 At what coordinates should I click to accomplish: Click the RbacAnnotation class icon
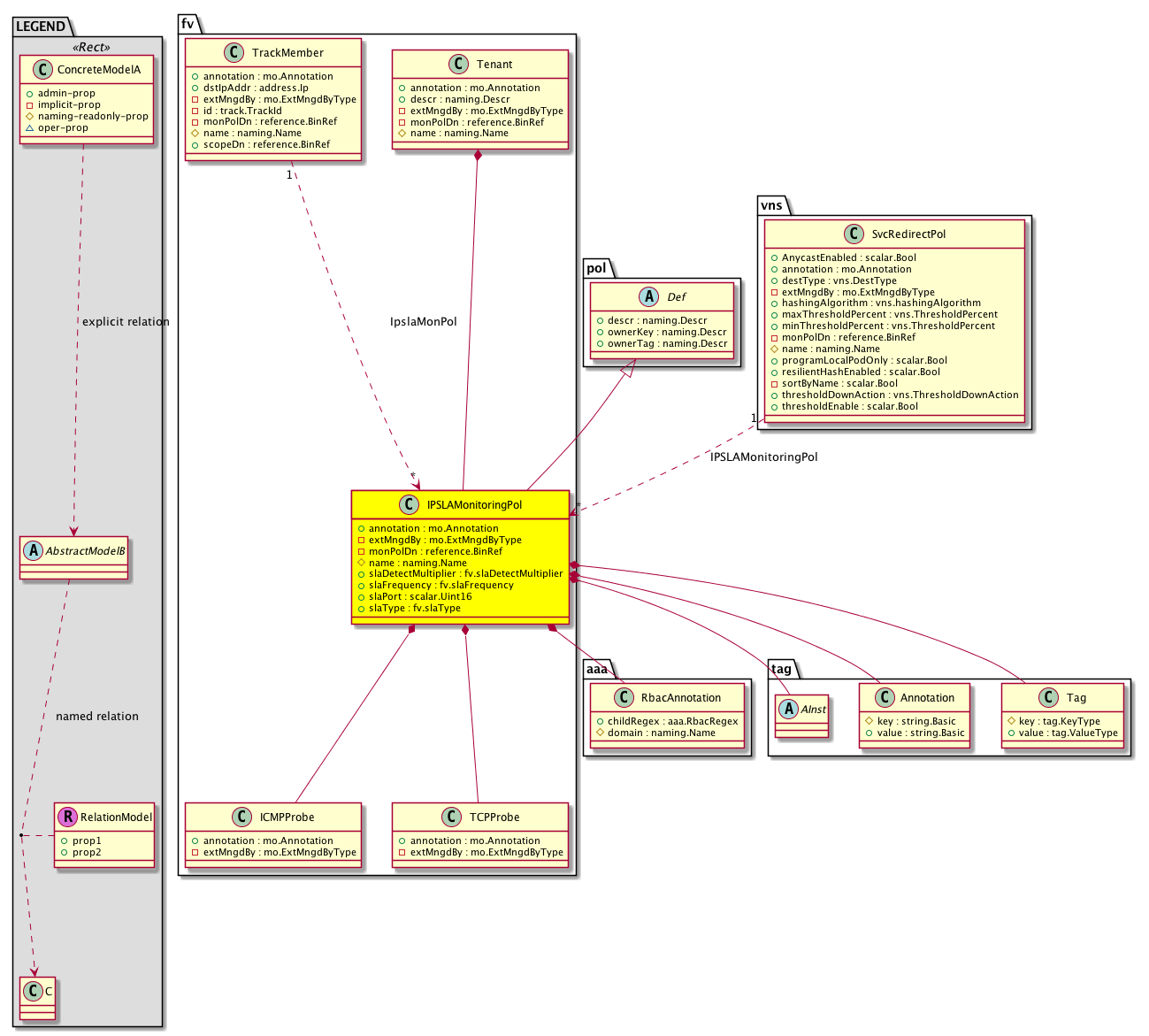coord(623,697)
